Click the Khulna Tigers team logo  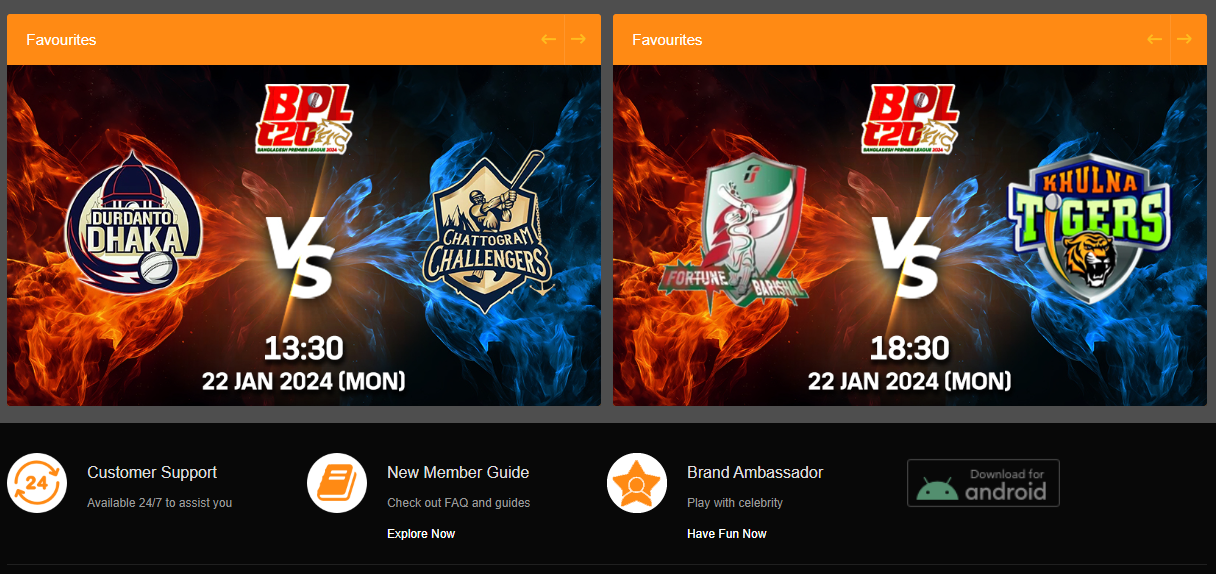click(x=1087, y=225)
